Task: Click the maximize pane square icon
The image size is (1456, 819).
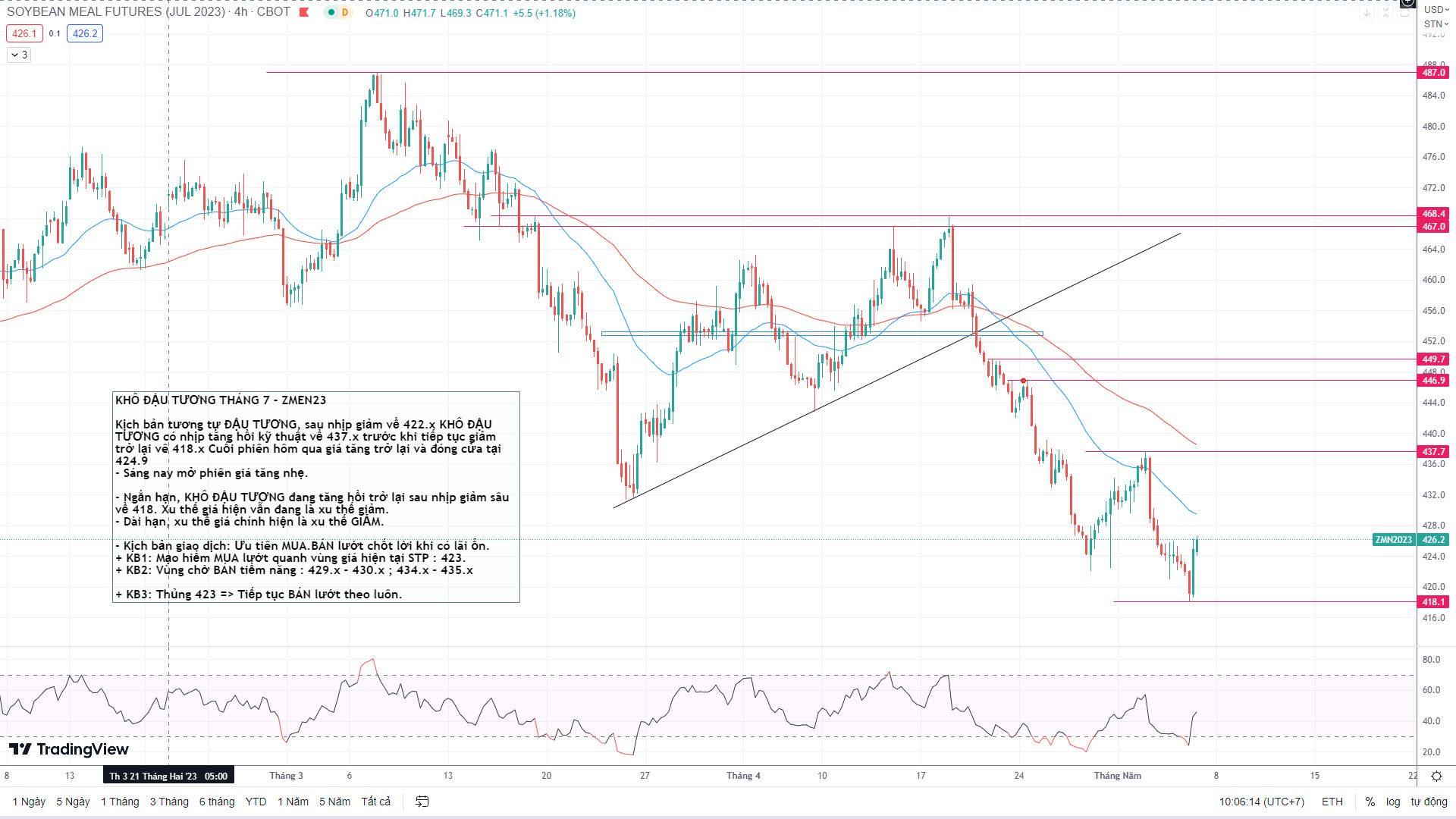Action: 1404,13
